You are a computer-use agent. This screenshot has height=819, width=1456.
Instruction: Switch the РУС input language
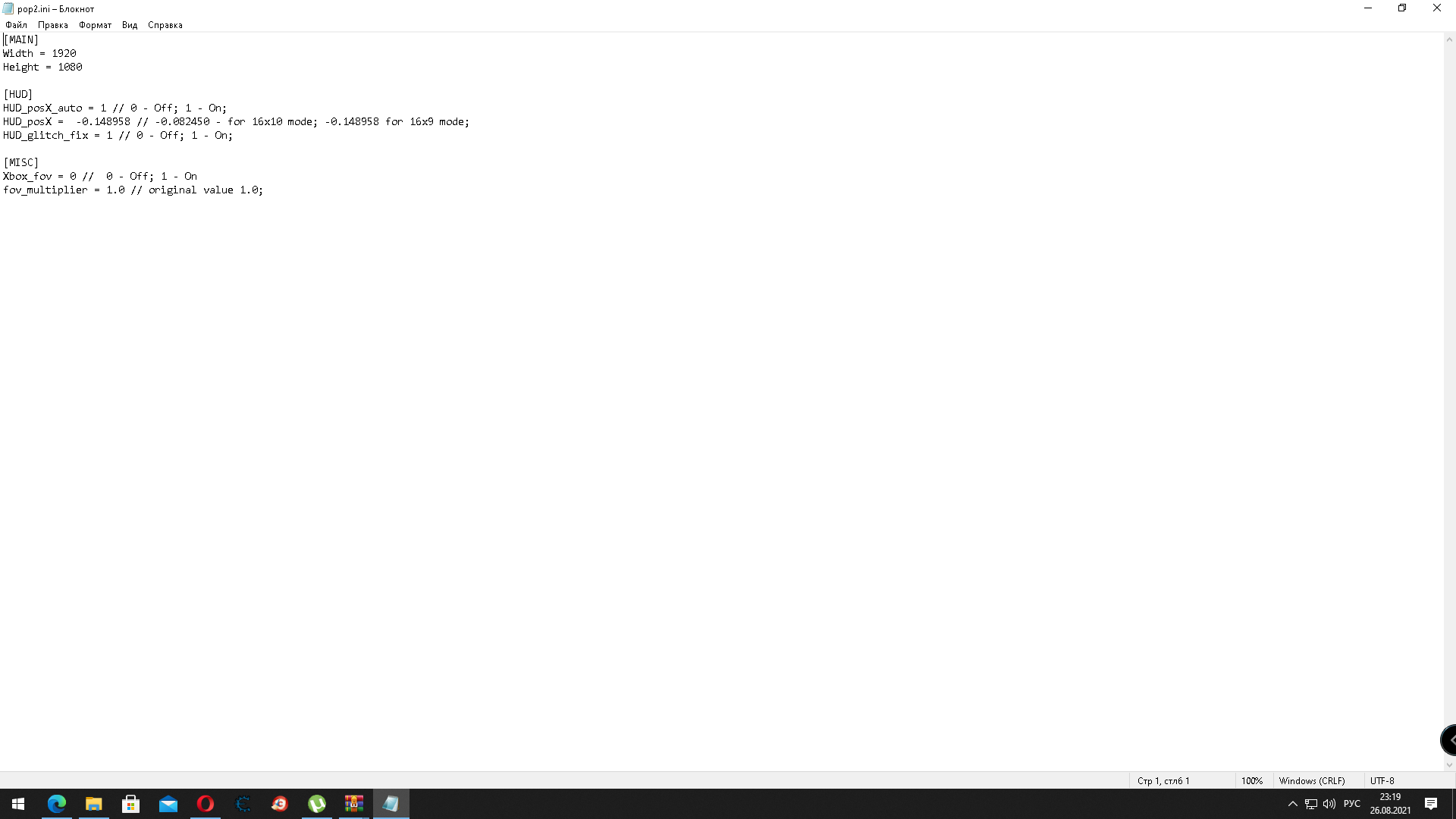coord(1352,804)
